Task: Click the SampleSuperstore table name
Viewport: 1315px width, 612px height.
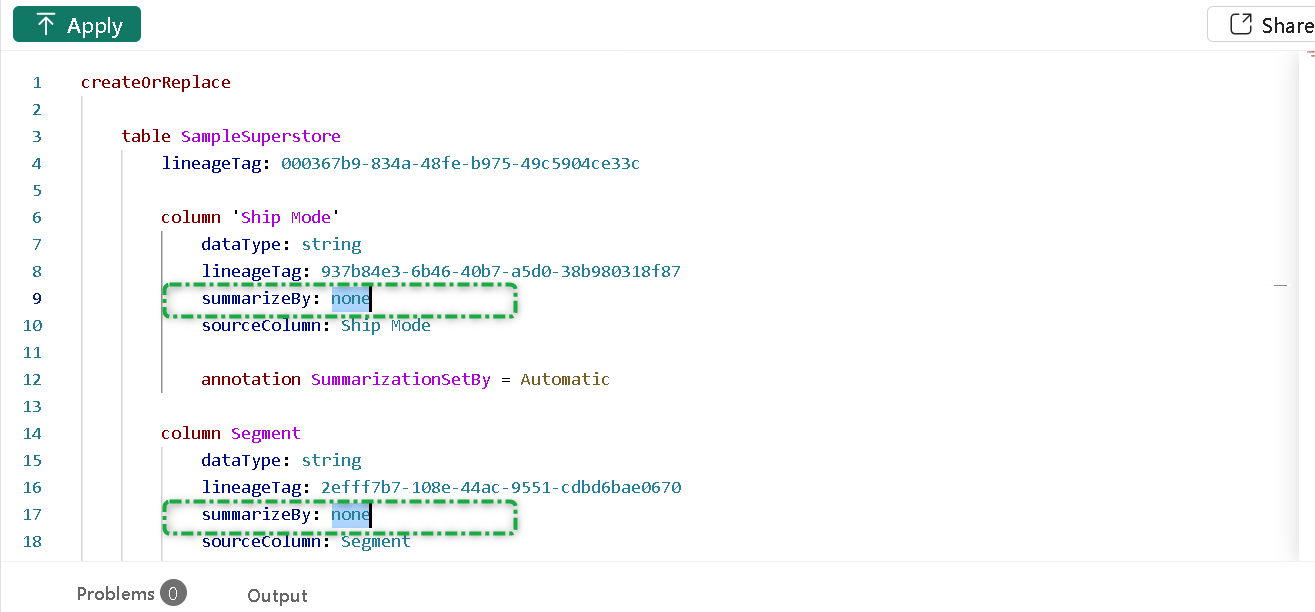Action: pyautogui.click(x=260, y=136)
